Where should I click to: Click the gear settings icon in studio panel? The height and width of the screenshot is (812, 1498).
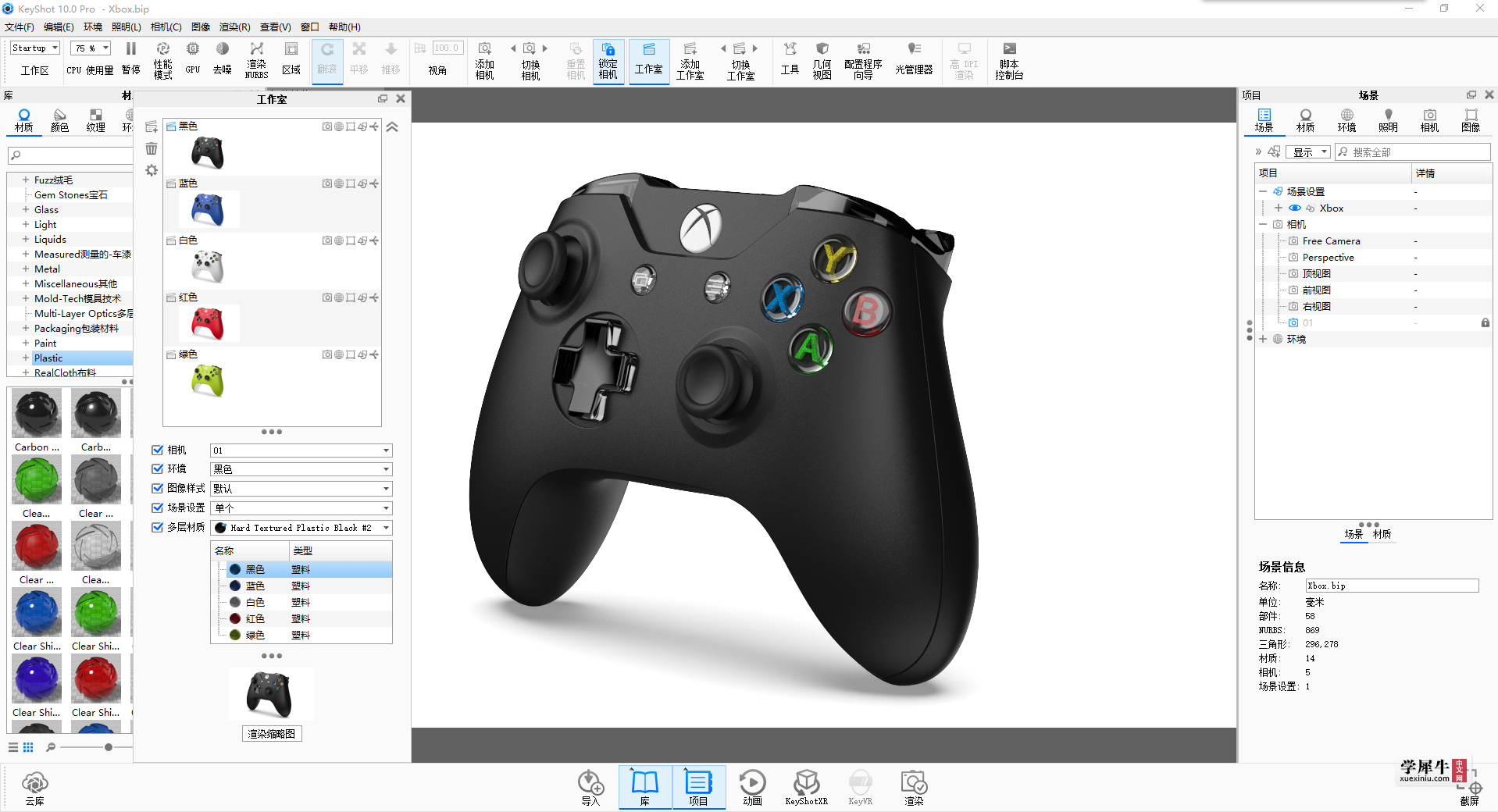[152, 170]
